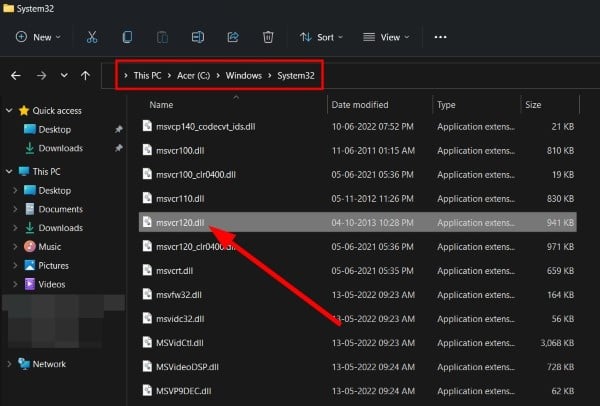The width and height of the screenshot is (600, 406).
Task: Select Network in navigation pane
Action: (49, 364)
